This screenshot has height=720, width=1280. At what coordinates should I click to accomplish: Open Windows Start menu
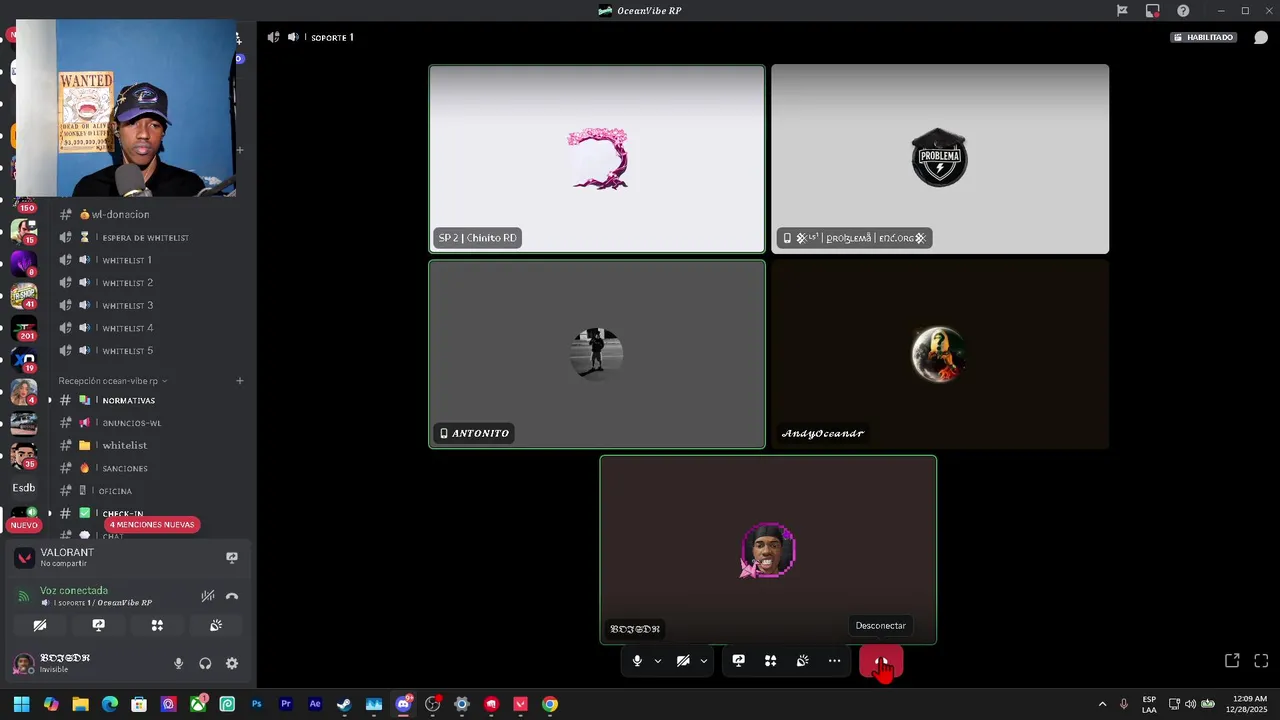(x=22, y=704)
